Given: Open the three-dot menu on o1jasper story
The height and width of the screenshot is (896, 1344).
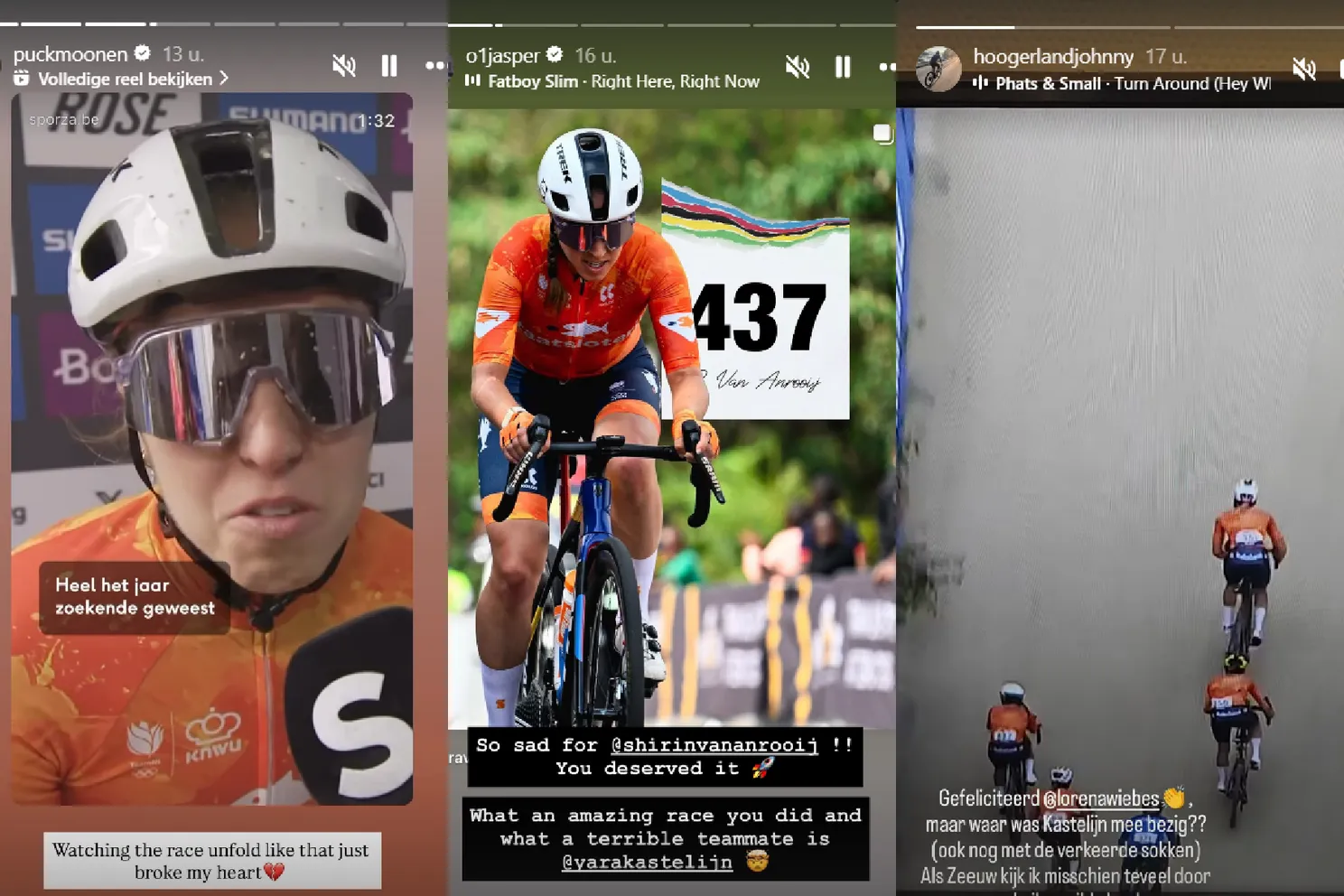Looking at the screenshot, I should (x=887, y=67).
